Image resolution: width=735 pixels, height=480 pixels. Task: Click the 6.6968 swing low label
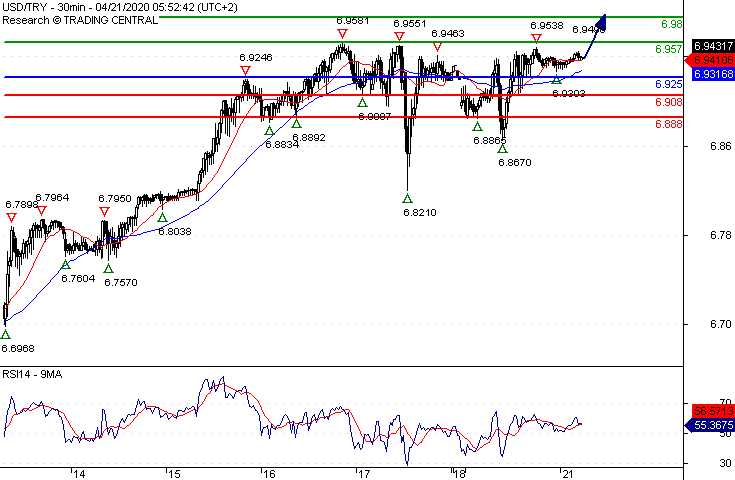(x=18, y=349)
